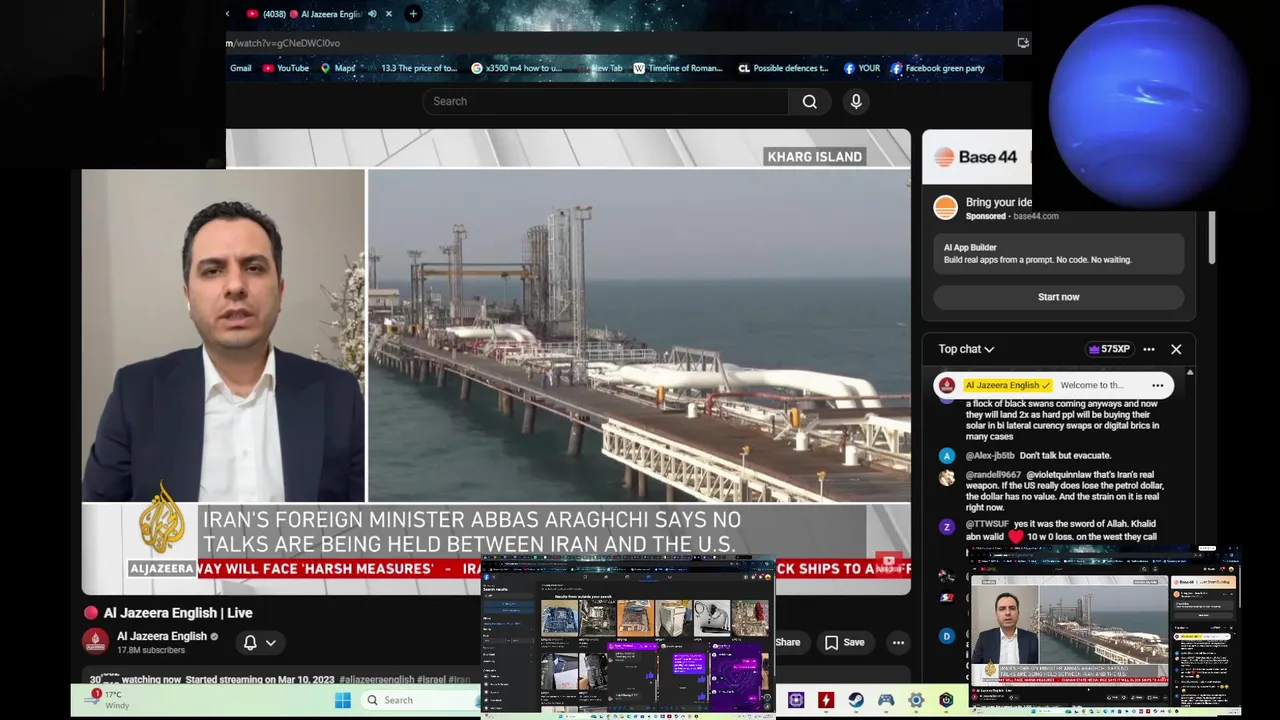The image size is (1280, 720).
Task: Click the #aljazeeraenglish hashtag
Action: pos(376,680)
